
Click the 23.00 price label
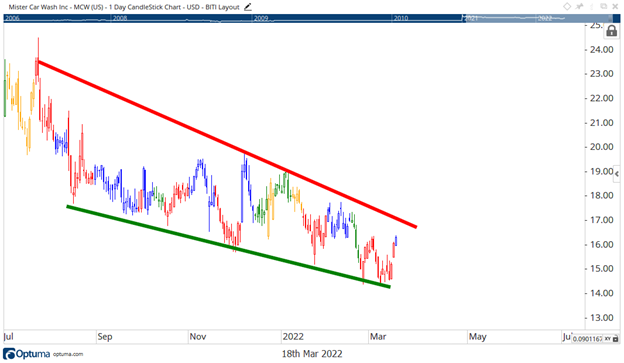coord(601,74)
